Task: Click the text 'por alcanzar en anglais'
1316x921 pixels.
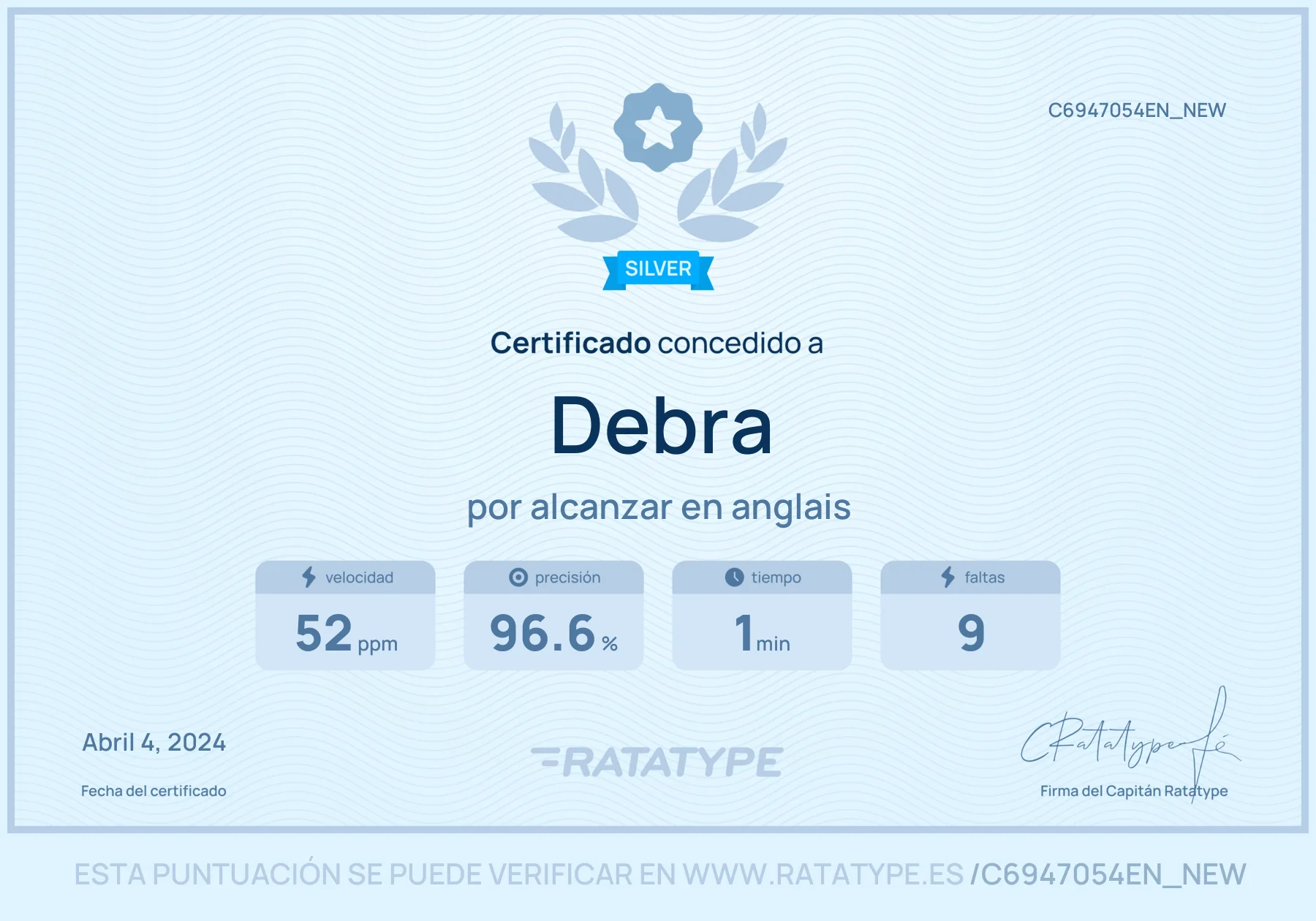Action: [659, 507]
